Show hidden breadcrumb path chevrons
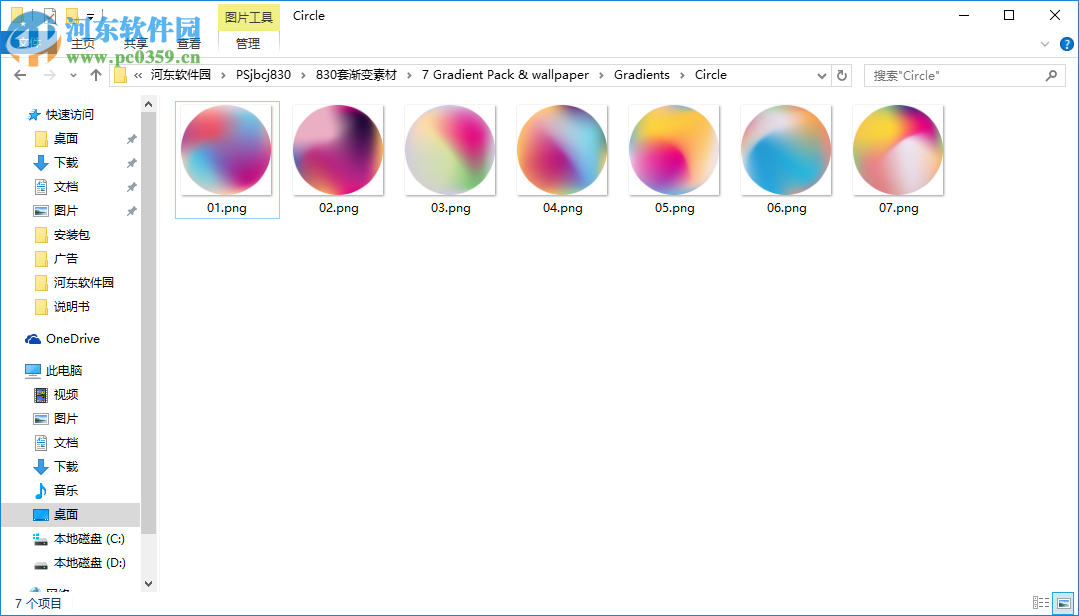The width and height of the screenshot is (1079, 616). click(x=138, y=75)
